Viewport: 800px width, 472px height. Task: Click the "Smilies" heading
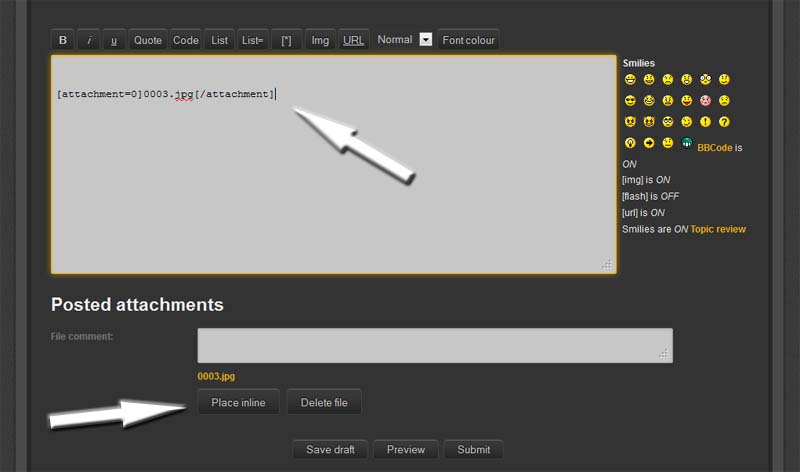pos(638,63)
